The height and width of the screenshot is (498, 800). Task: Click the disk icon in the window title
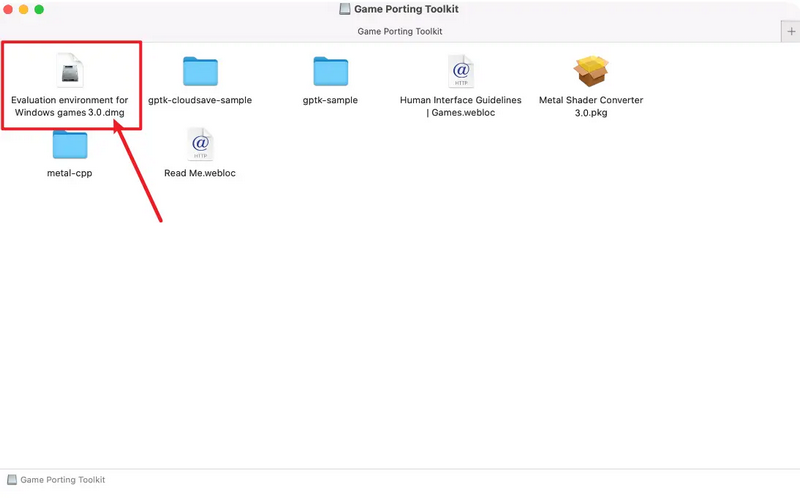tap(345, 9)
